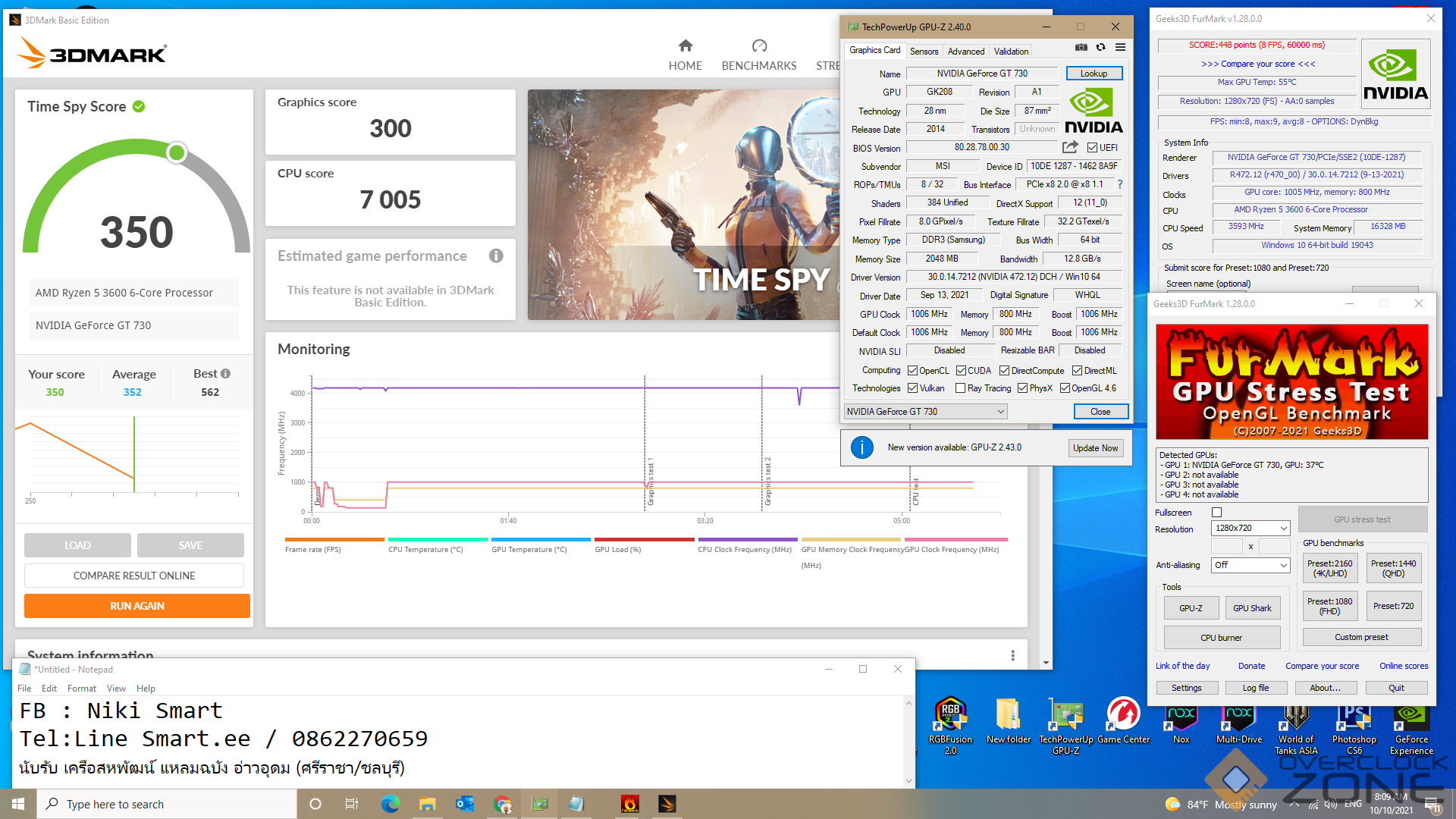
Task: Open Online scores link in FurMark
Action: click(x=1403, y=666)
